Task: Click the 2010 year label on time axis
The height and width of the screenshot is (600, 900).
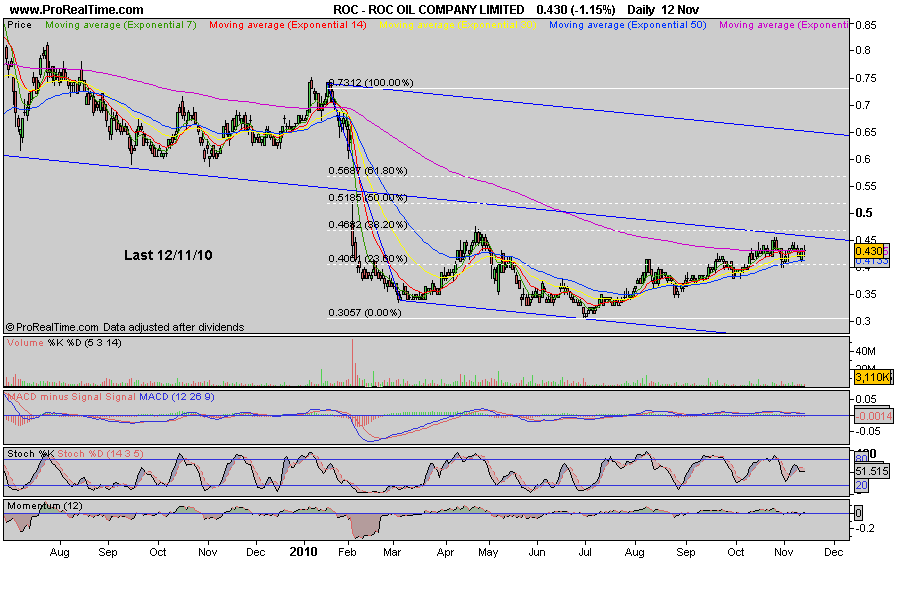Action: [x=303, y=552]
